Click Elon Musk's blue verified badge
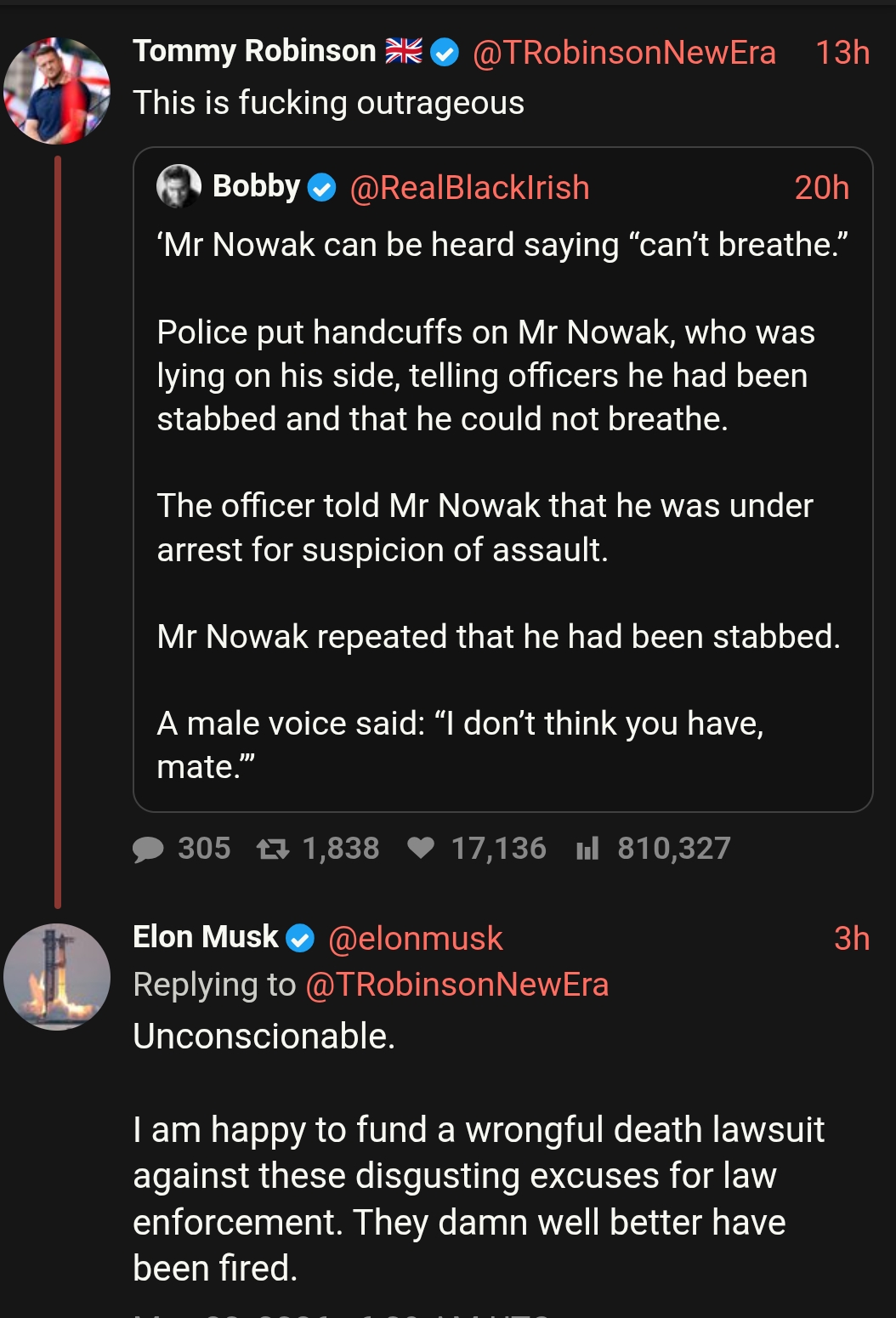Image resolution: width=896 pixels, height=1318 pixels. click(x=300, y=939)
